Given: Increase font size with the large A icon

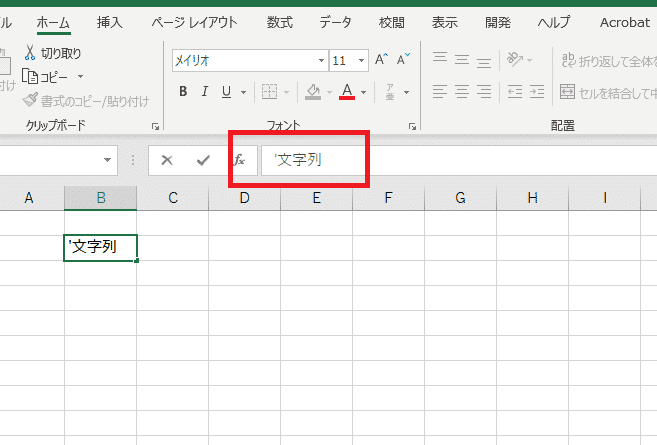Looking at the screenshot, I should (381, 60).
